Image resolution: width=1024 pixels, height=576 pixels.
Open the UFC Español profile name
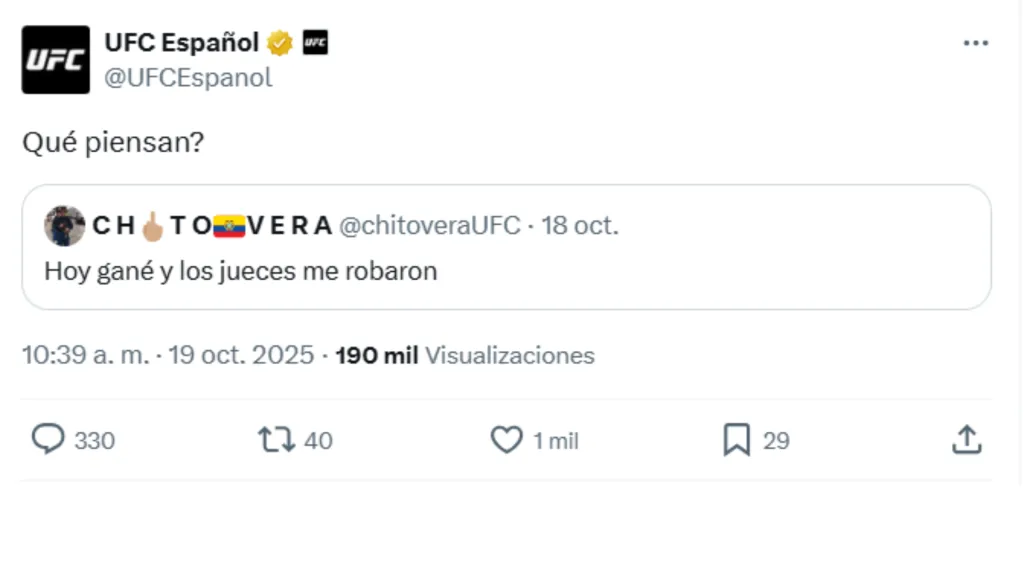(181, 43)
